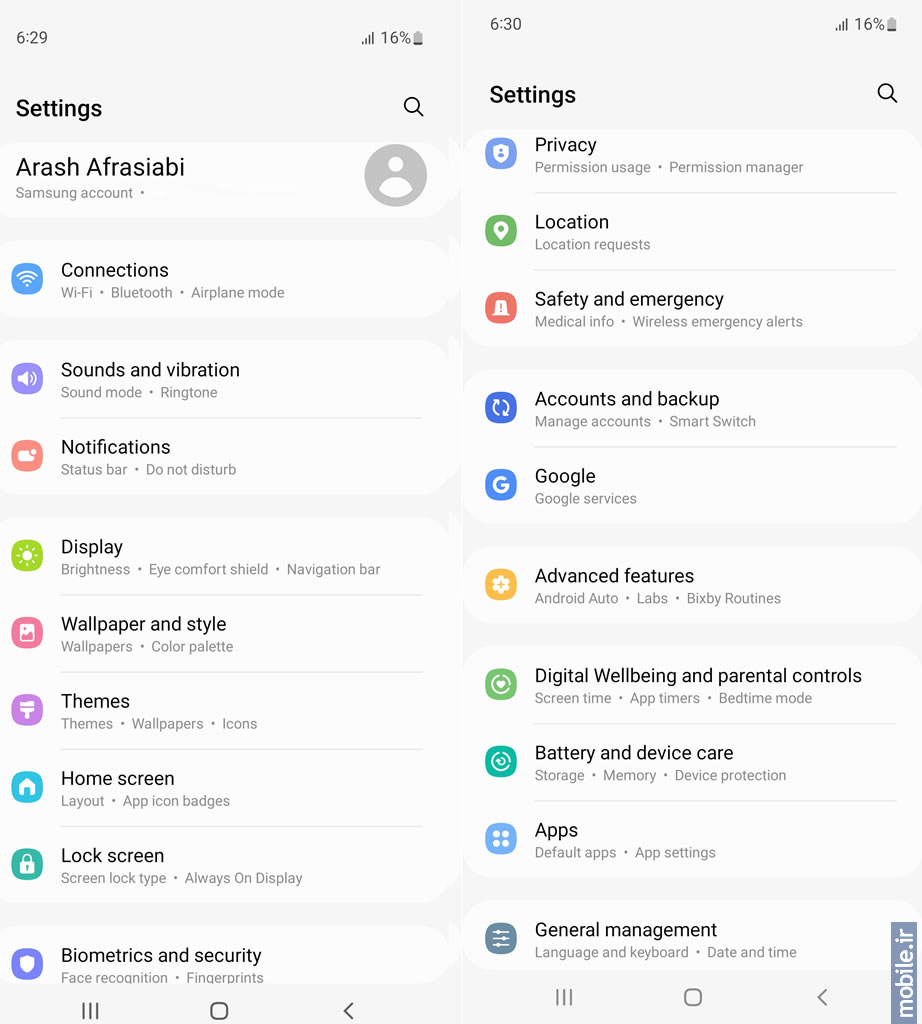Open Digital Wellbeing and parental controls

pyautogui.click(x=692, y=685)
